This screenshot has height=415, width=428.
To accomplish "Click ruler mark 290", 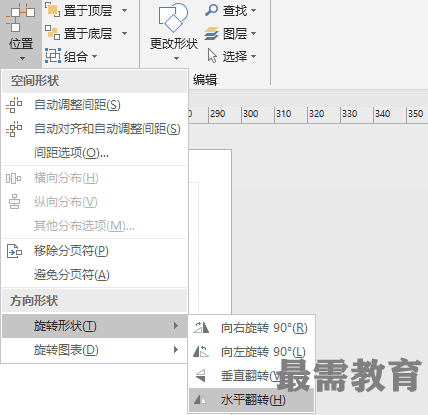I will [x=218, y=114].
